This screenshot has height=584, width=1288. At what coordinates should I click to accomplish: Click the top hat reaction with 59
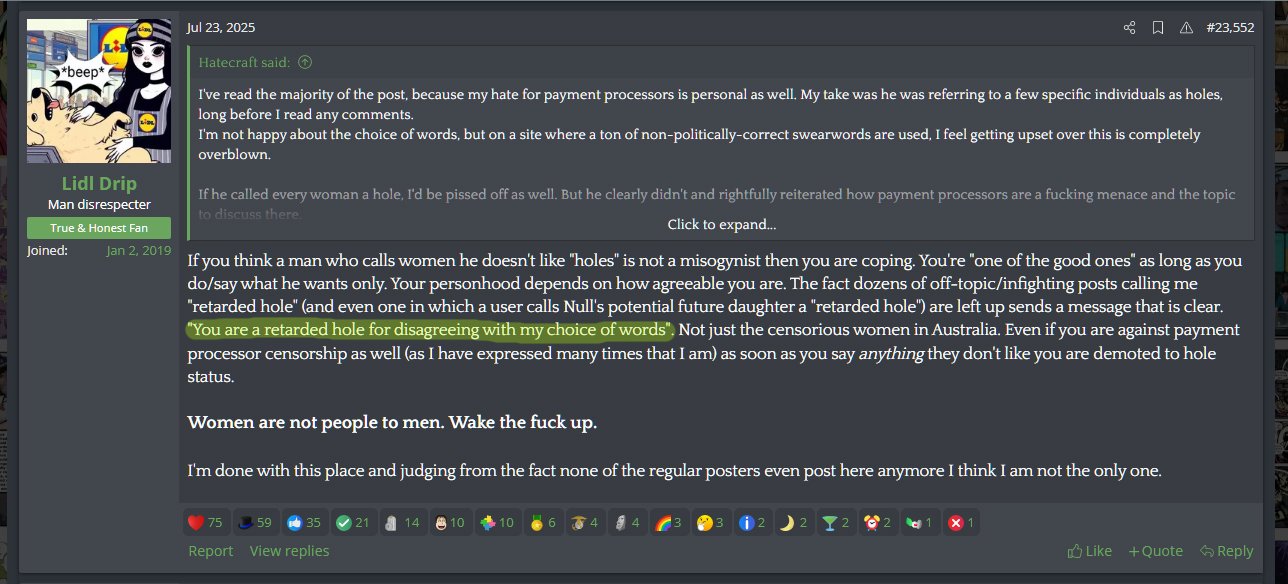pos(254,522)
